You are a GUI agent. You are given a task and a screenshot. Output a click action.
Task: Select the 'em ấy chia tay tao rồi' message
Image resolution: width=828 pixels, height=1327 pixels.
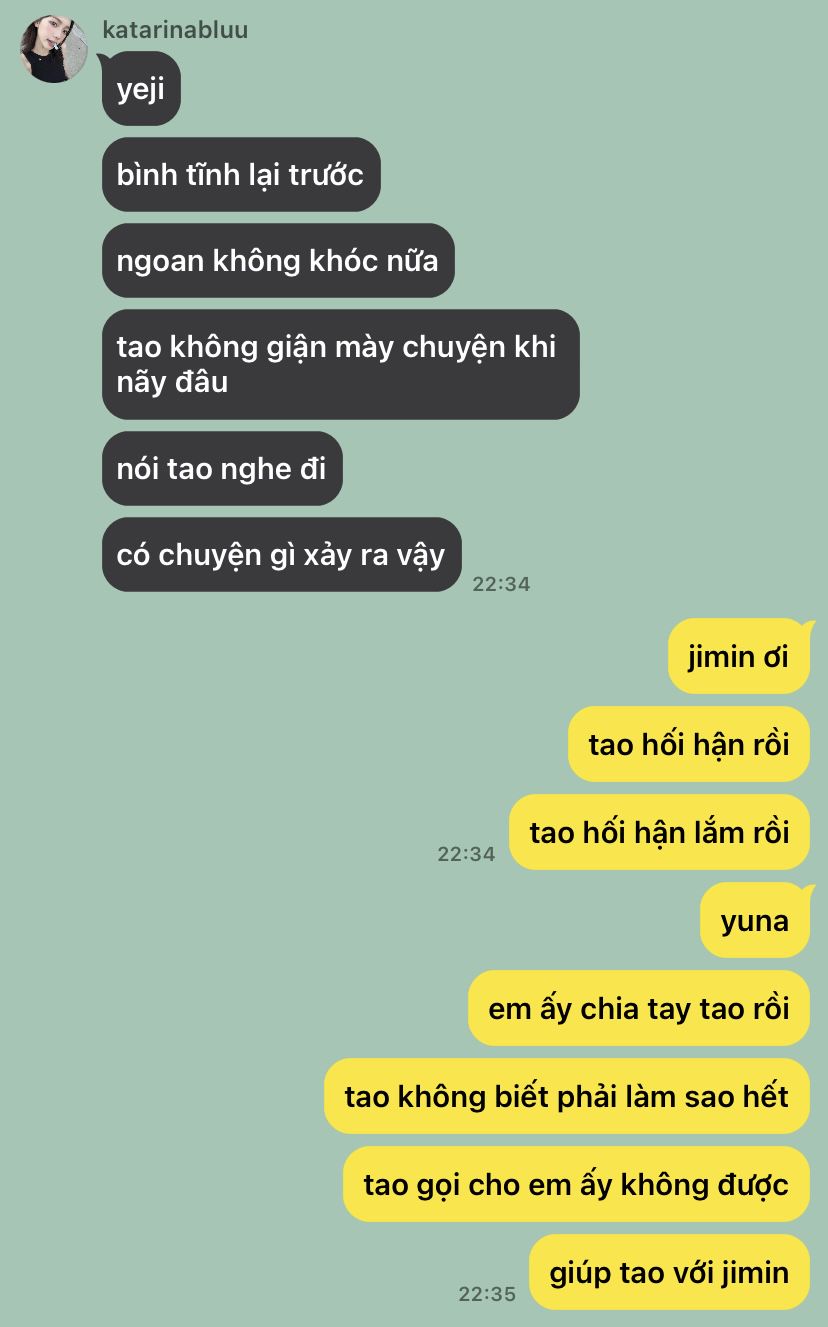coord(639,1009)
